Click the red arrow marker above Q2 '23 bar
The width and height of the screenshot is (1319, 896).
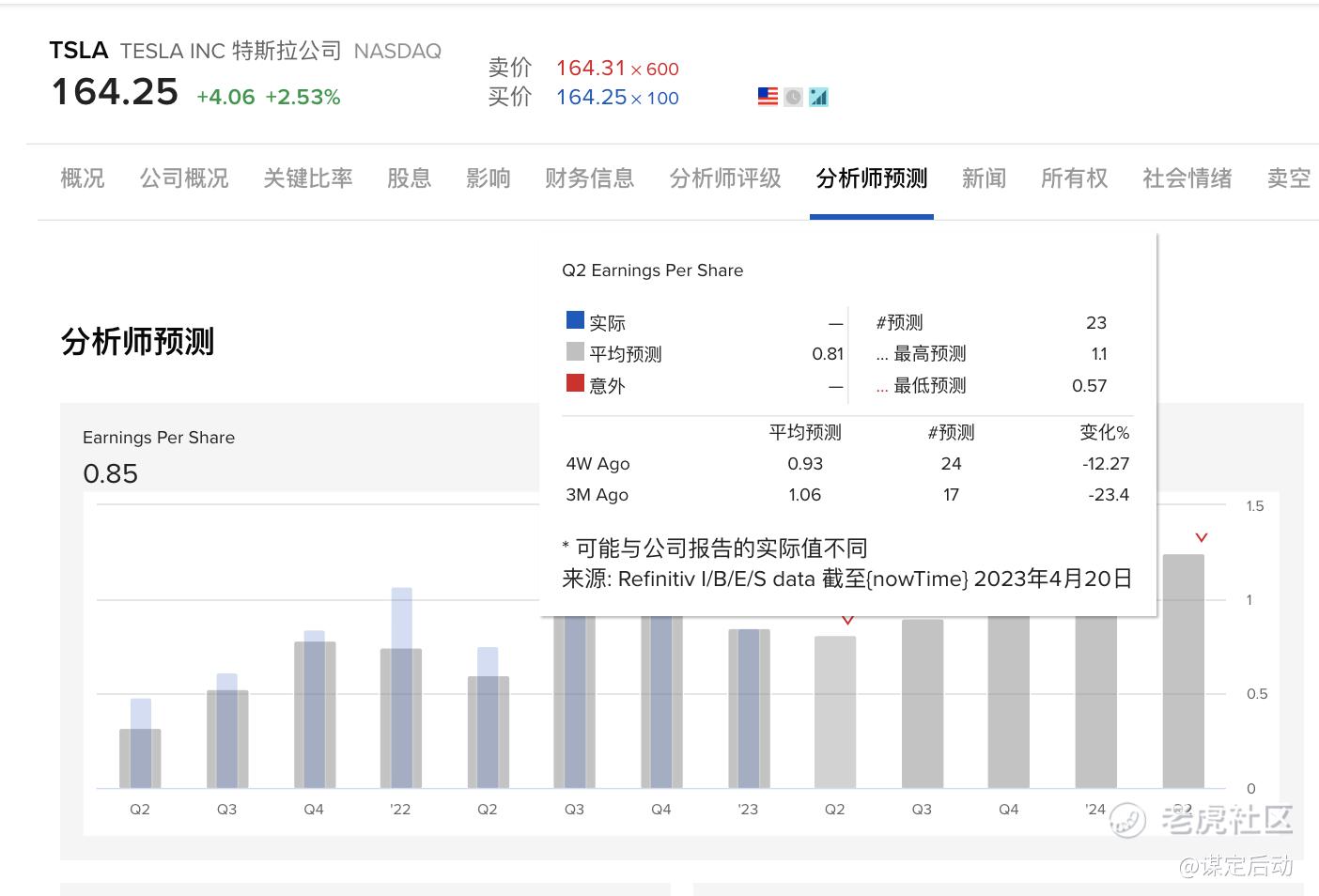(x=848, y=620)
